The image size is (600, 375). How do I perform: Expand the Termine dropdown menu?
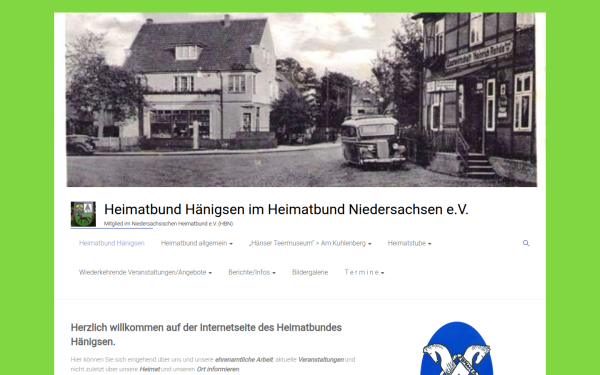click(364, 272)
